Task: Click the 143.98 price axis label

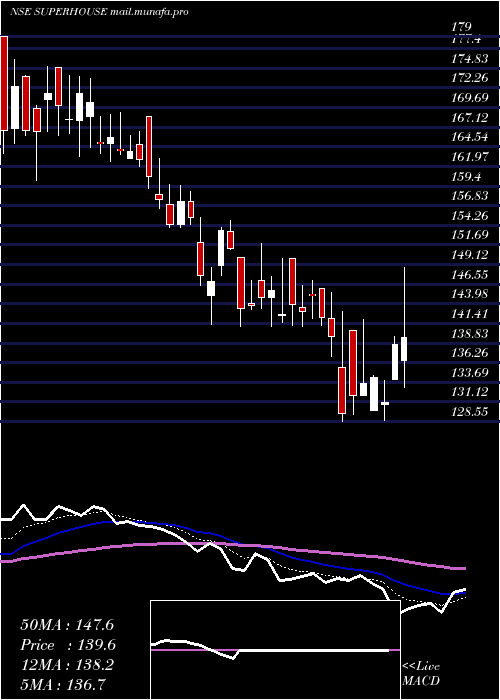Action: (471, 294)
